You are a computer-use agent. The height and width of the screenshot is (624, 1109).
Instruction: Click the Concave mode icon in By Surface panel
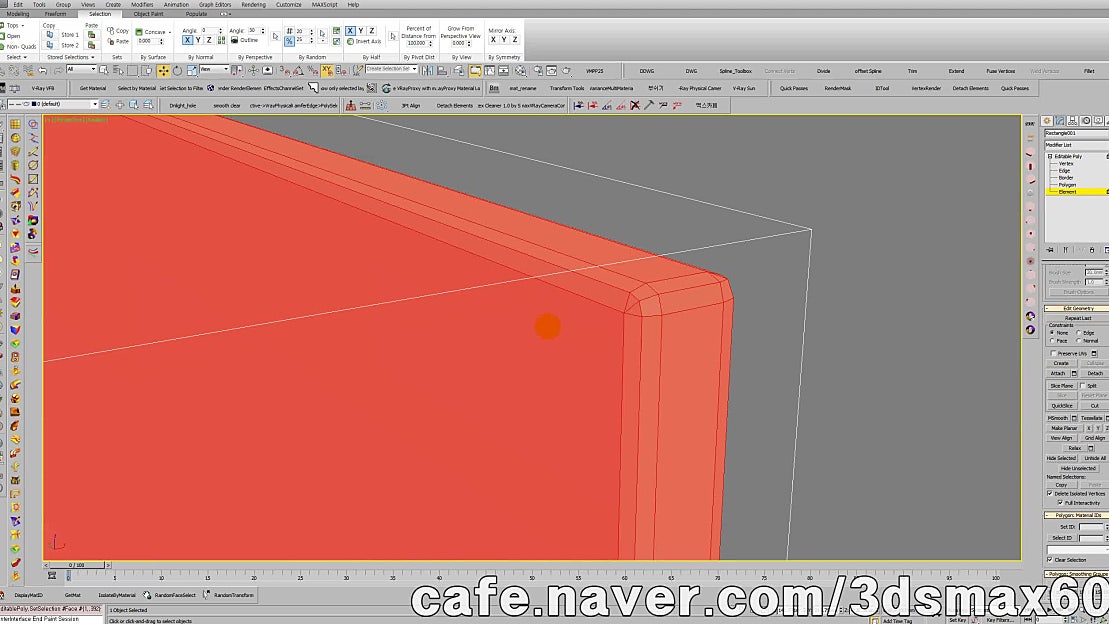point(140,32)
